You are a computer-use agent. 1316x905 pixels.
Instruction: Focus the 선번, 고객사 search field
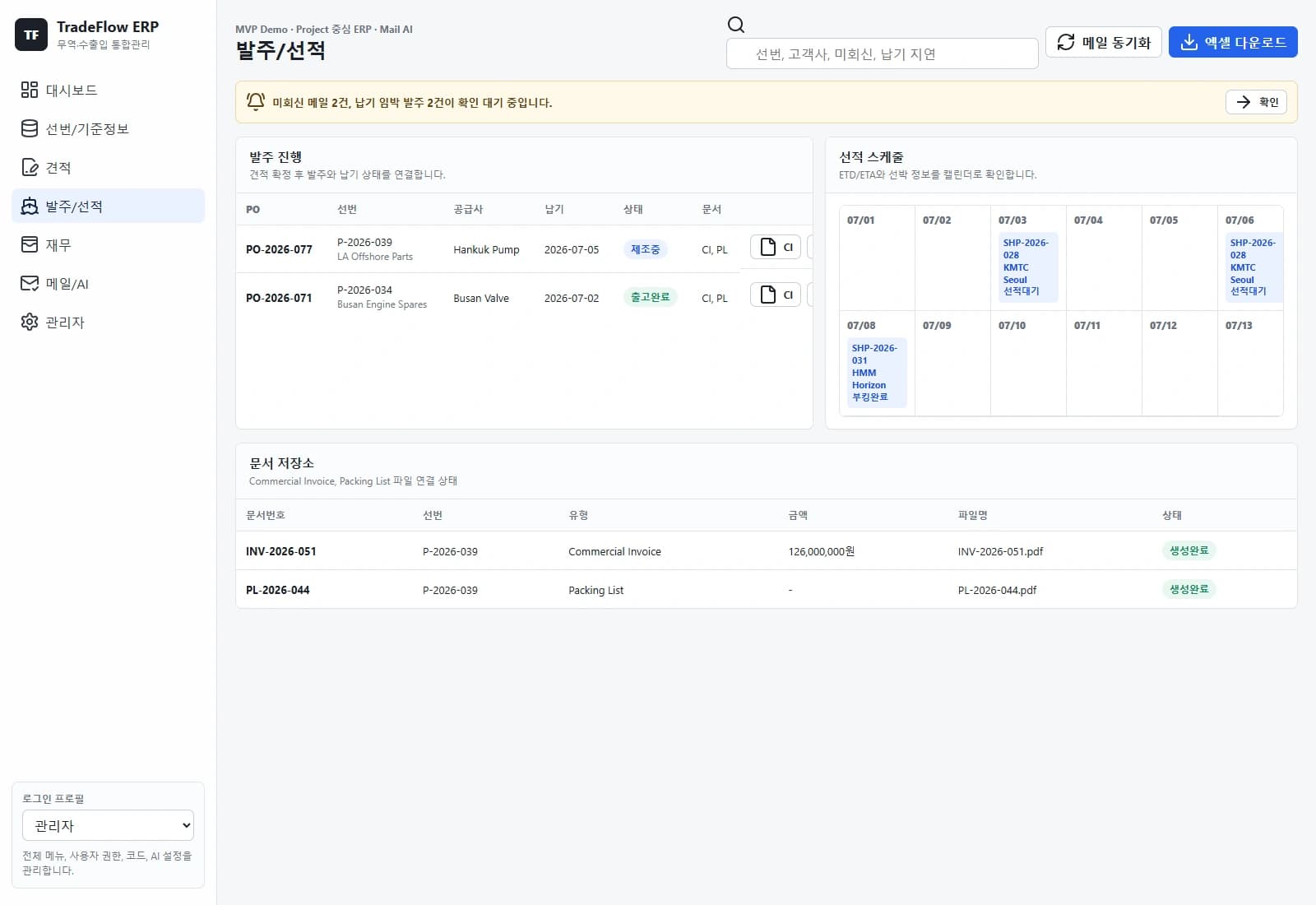click(x=882, y=53)
